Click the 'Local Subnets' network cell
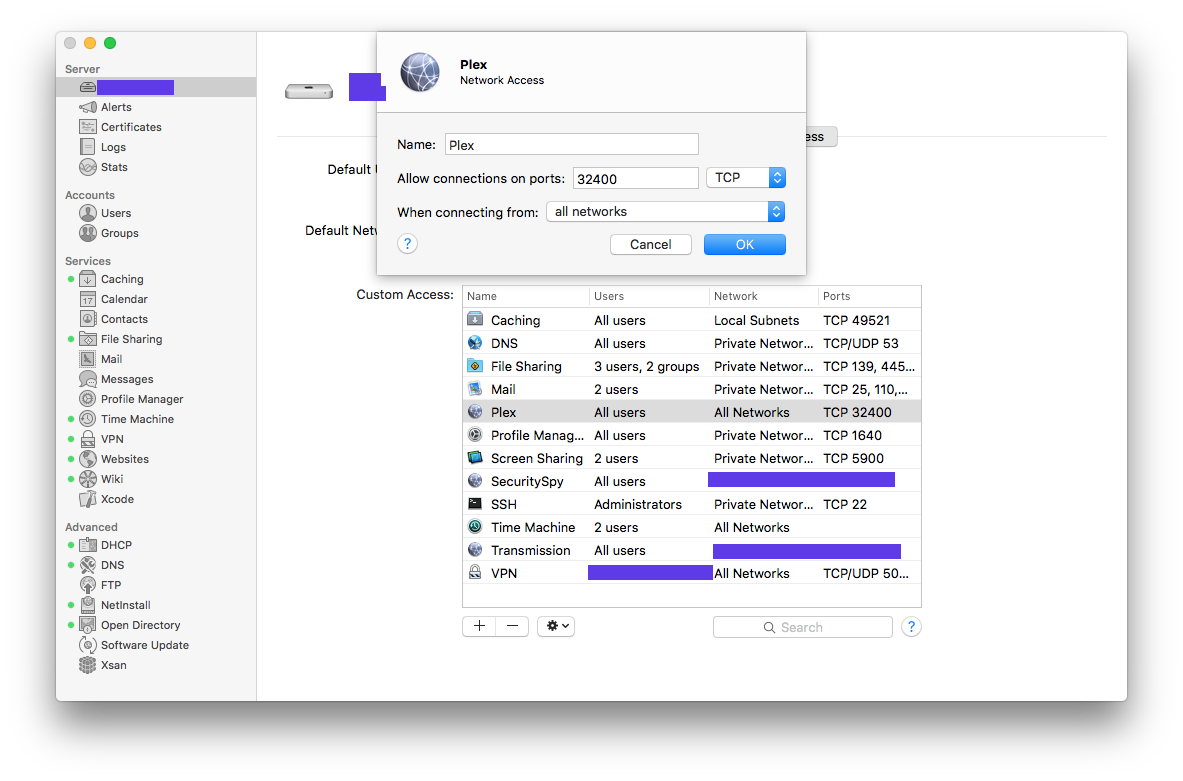The image size is (1183, 781). (756, 320)
